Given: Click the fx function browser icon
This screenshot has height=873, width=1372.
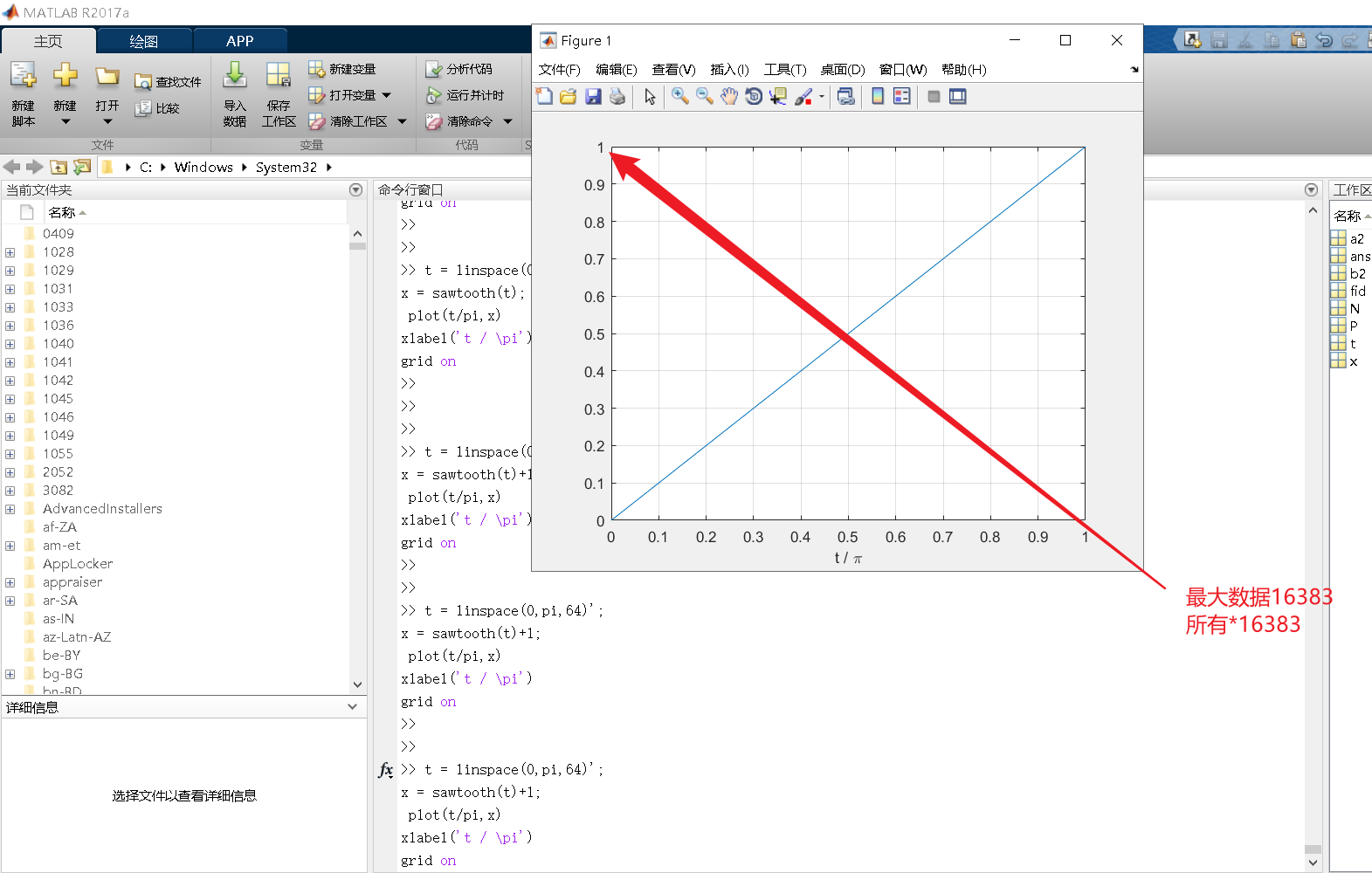Looking at the screenshot, I should click(x=386, y=769).
